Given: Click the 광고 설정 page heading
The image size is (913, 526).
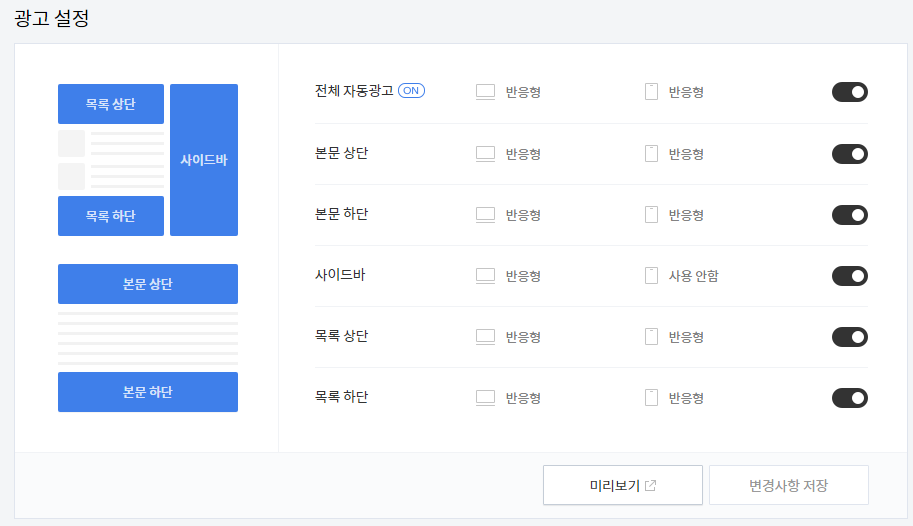Looking at the screenshot, I should tap(51, 18).
